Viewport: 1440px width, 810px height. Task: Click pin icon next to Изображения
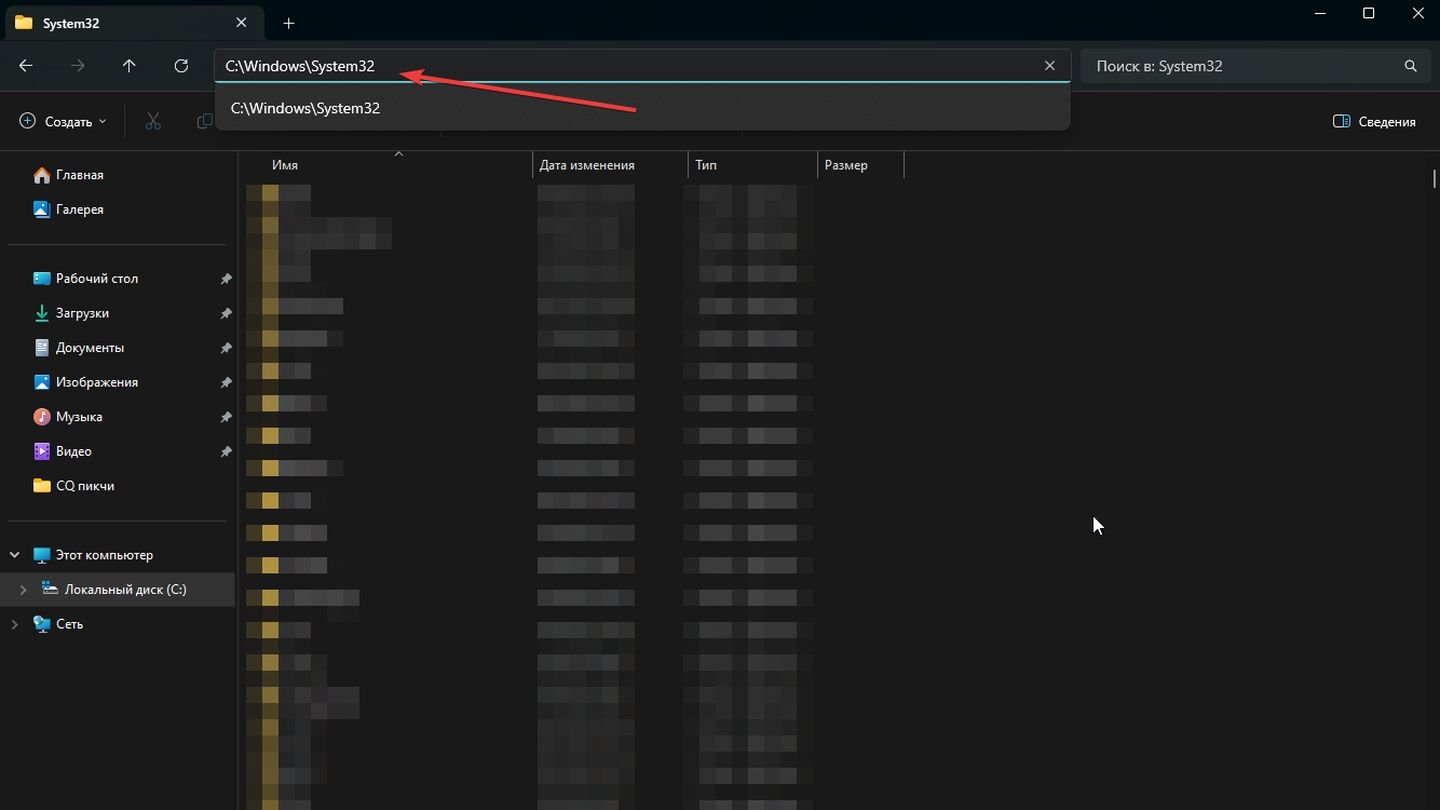pos(226,382)
